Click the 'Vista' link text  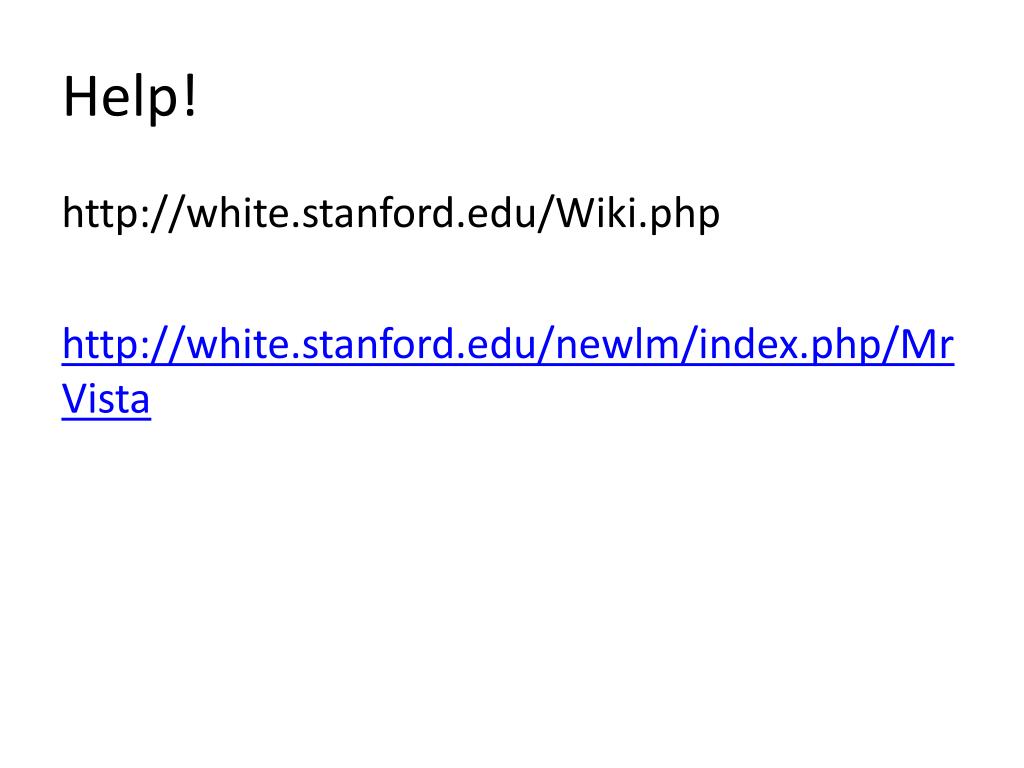(x=106, y=399)
